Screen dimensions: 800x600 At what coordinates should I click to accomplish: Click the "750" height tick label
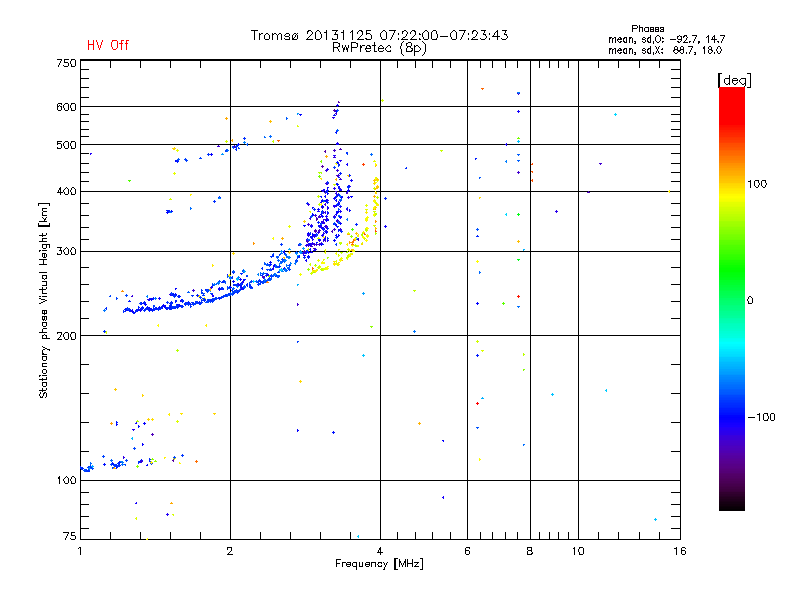click(66, 63)
